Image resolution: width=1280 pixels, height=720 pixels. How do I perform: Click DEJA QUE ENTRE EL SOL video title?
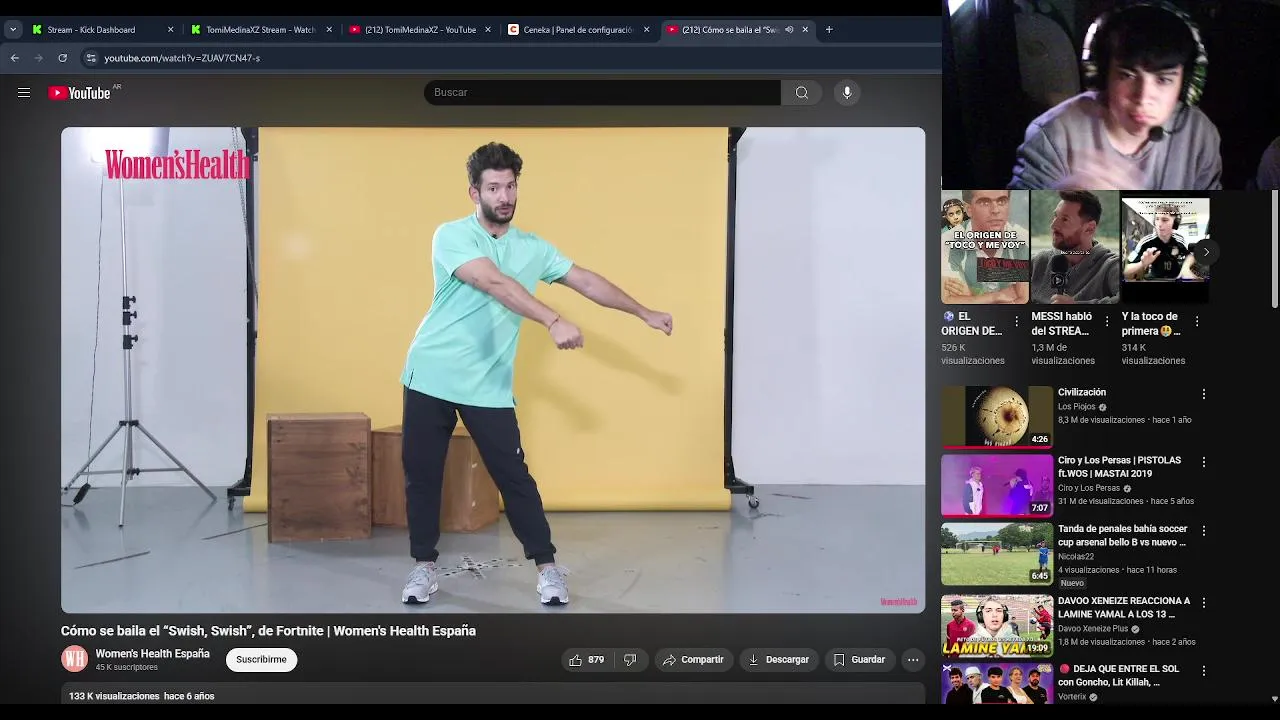coord(1119,676)
